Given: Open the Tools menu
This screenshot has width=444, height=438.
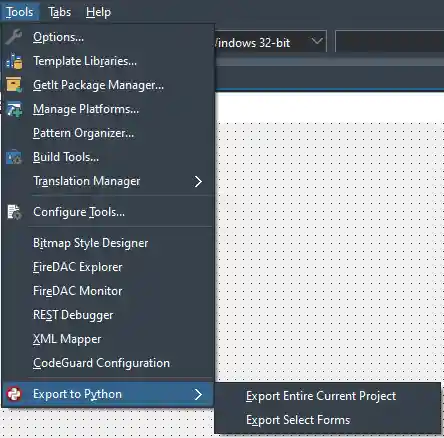Looking at the screenshot, I should click(20, 12).
